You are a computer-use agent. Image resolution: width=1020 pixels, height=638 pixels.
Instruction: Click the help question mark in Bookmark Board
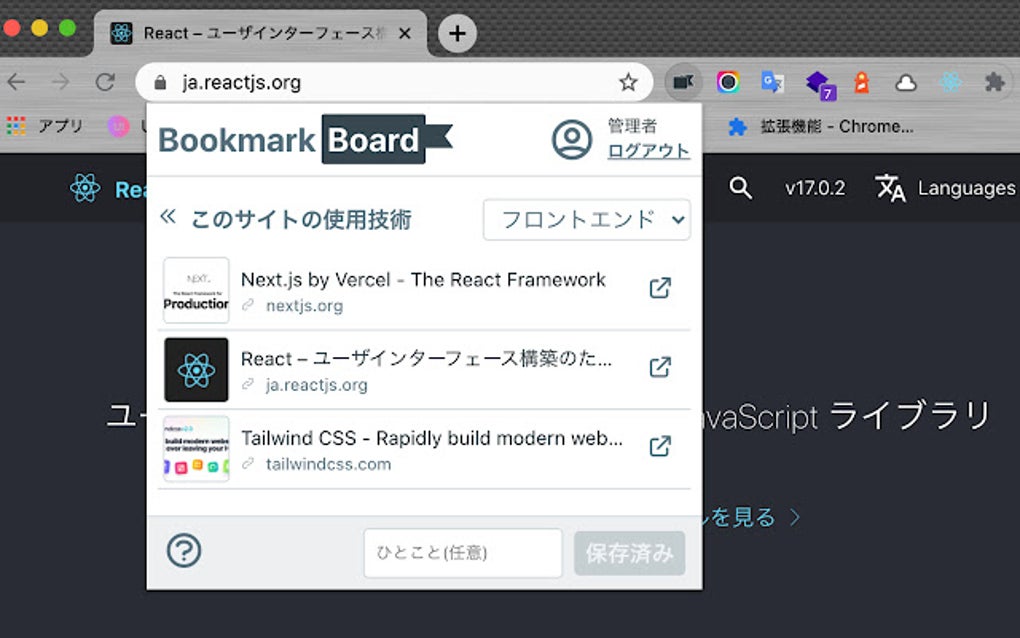(184, 551)
